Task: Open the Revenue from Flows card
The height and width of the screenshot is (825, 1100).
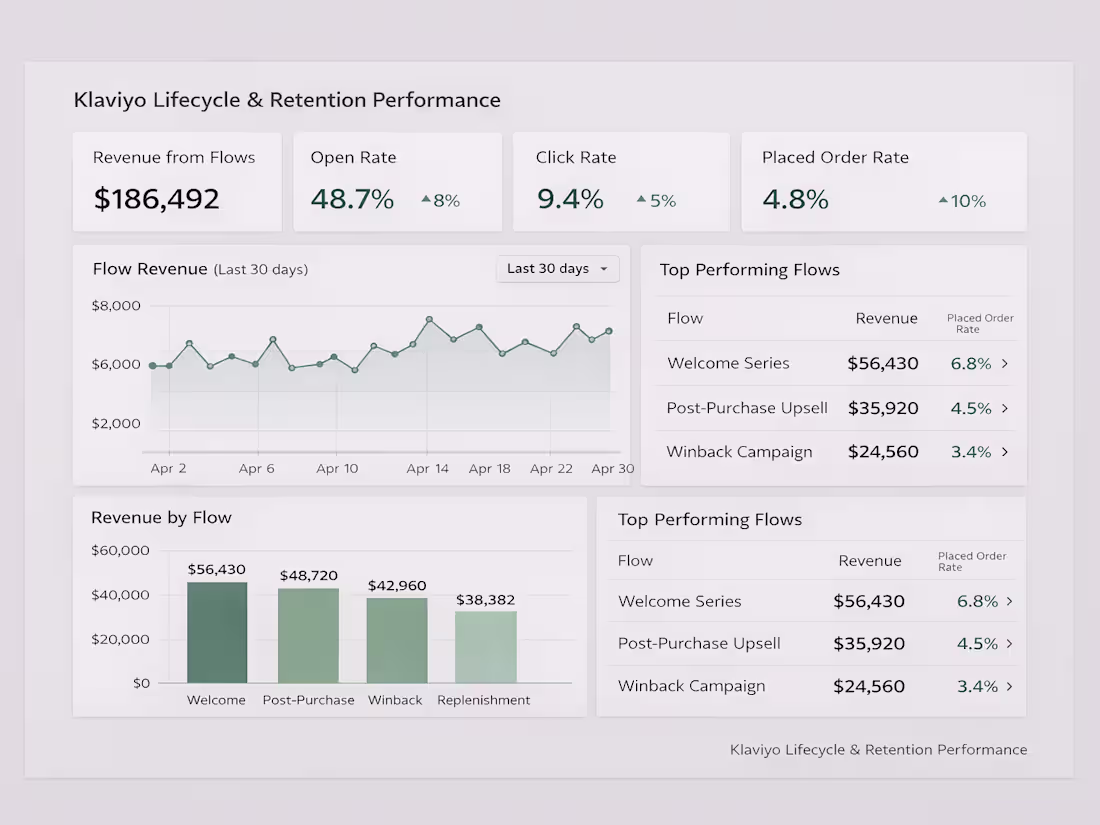Action: point(177,182)
